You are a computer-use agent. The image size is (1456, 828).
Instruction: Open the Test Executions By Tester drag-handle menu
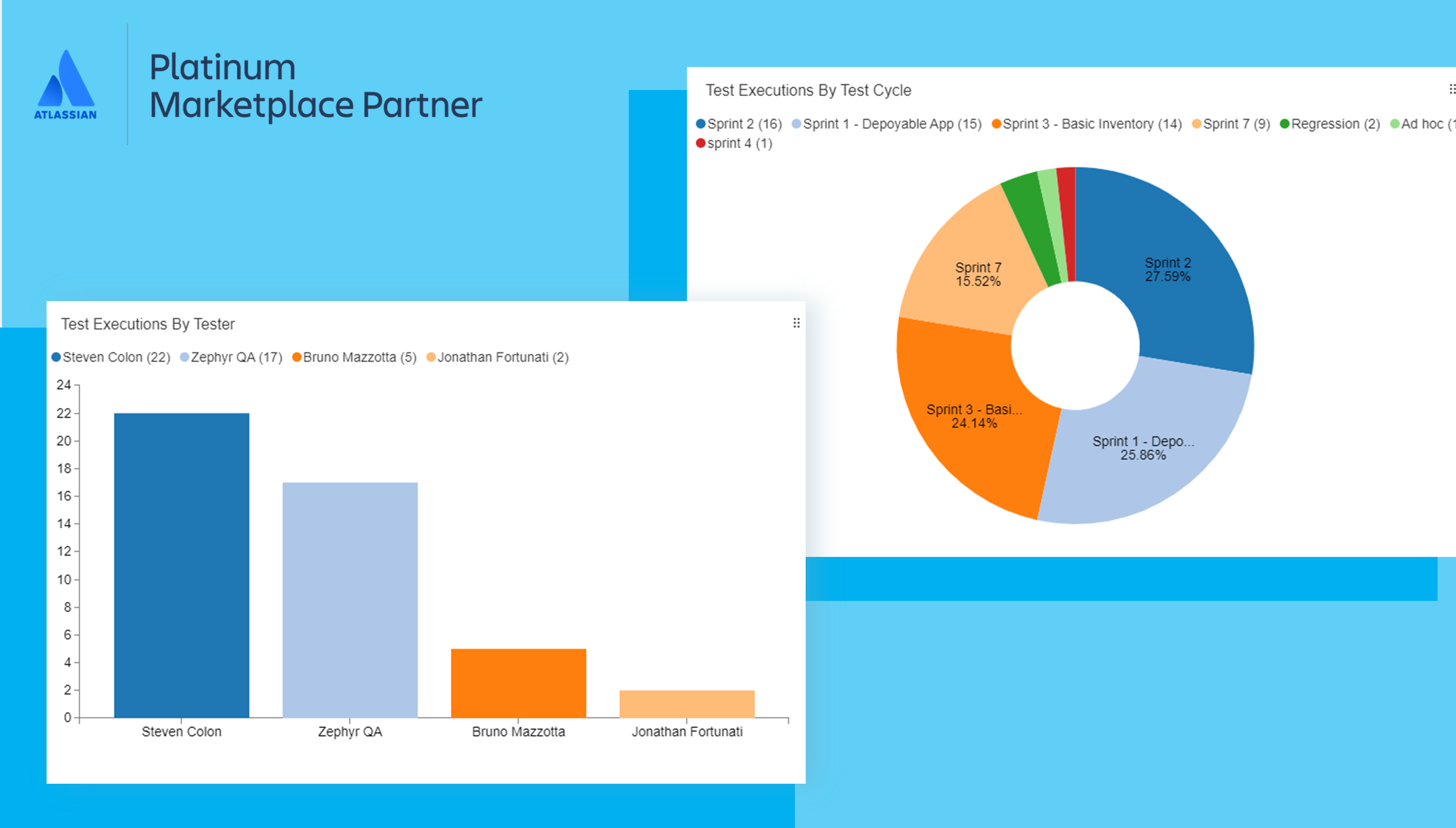click(796, 323)
